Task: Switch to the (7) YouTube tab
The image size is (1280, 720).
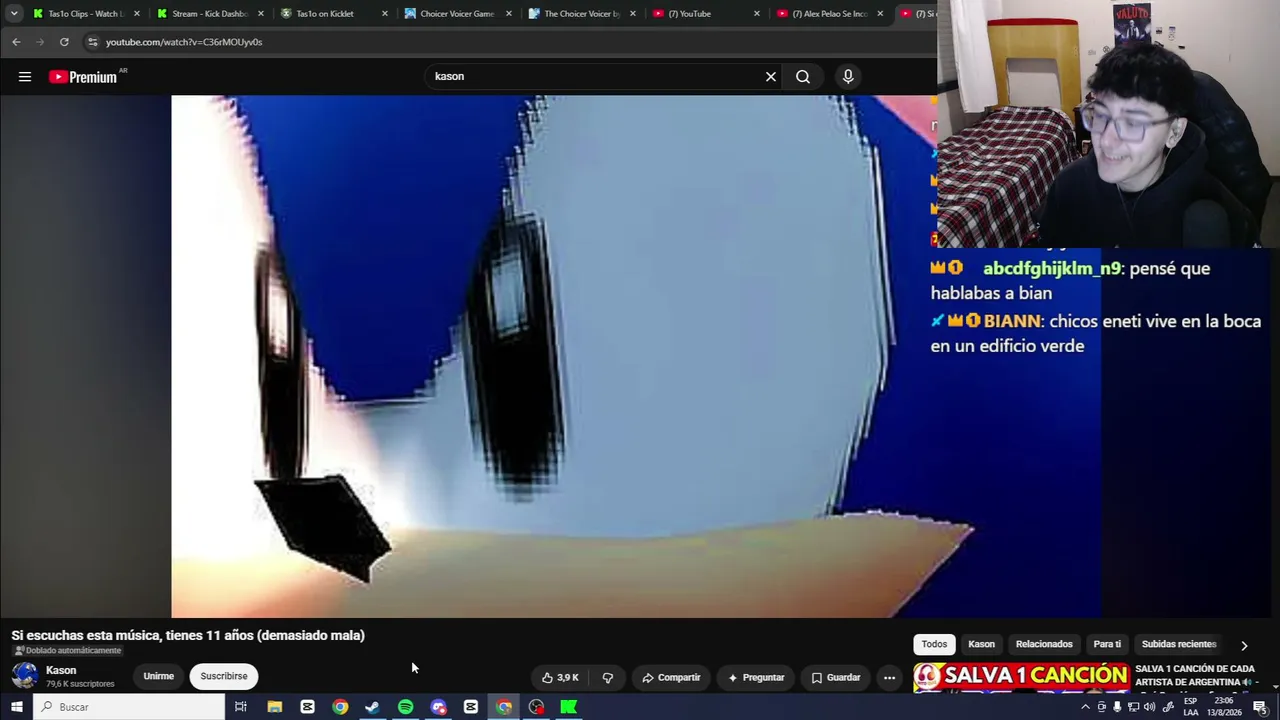Action: (x=706, y=14)
